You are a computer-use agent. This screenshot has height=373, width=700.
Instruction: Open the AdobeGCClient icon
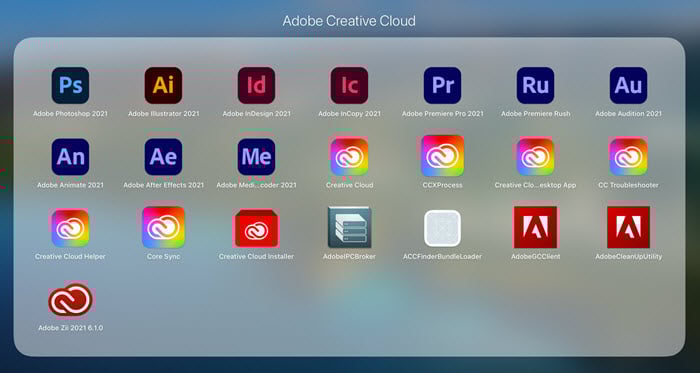(x=535, y=227)
